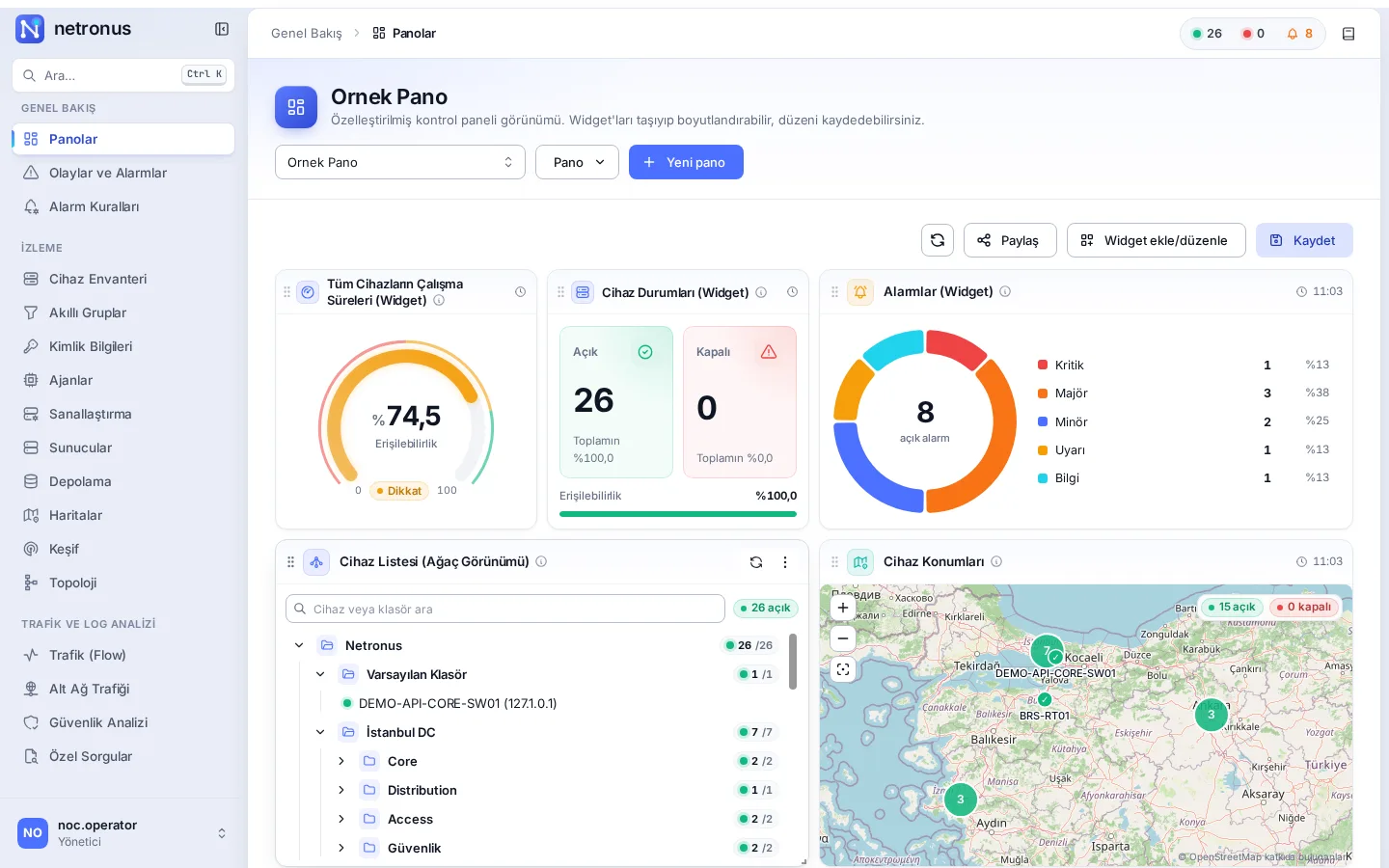
Task: Show info for Cihaz Konumları widget
Action: (x=996, y=561)
